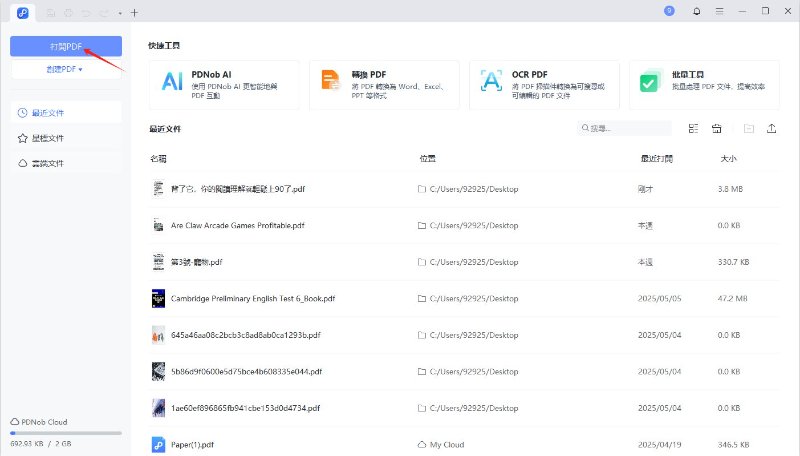Click the orange 轉換 PDF document icon
Viewport: 800px width, 456px height.
331,81
